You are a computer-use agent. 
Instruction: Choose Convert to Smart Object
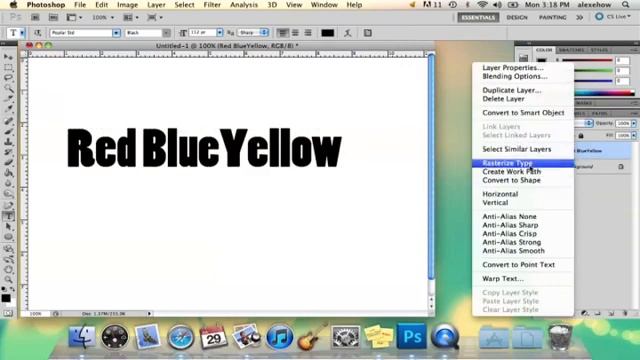523,113
